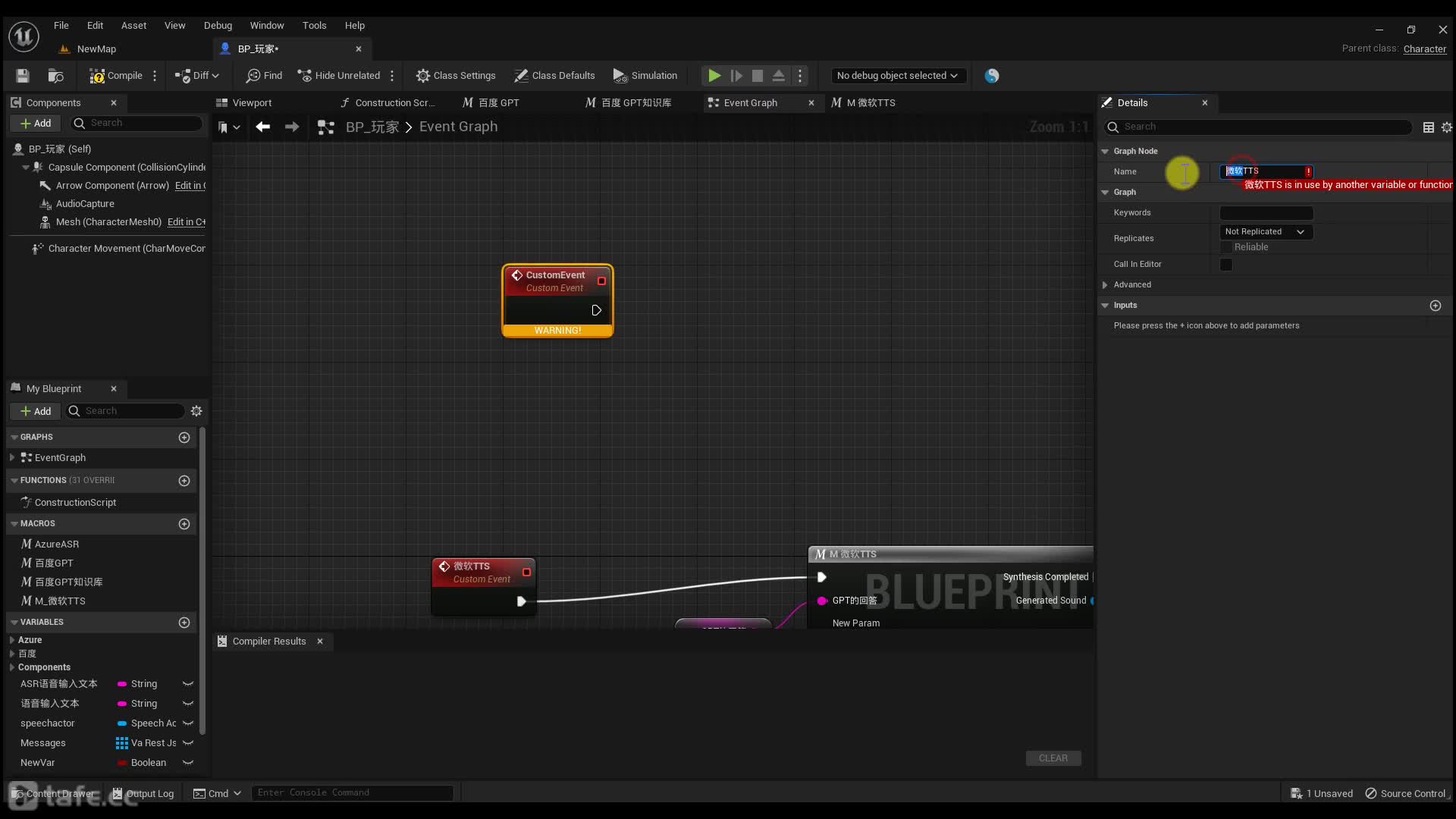Viewport: 1456px width, 819px height.
Task: Open the Diff dropdown
Action: coord(197,76)
